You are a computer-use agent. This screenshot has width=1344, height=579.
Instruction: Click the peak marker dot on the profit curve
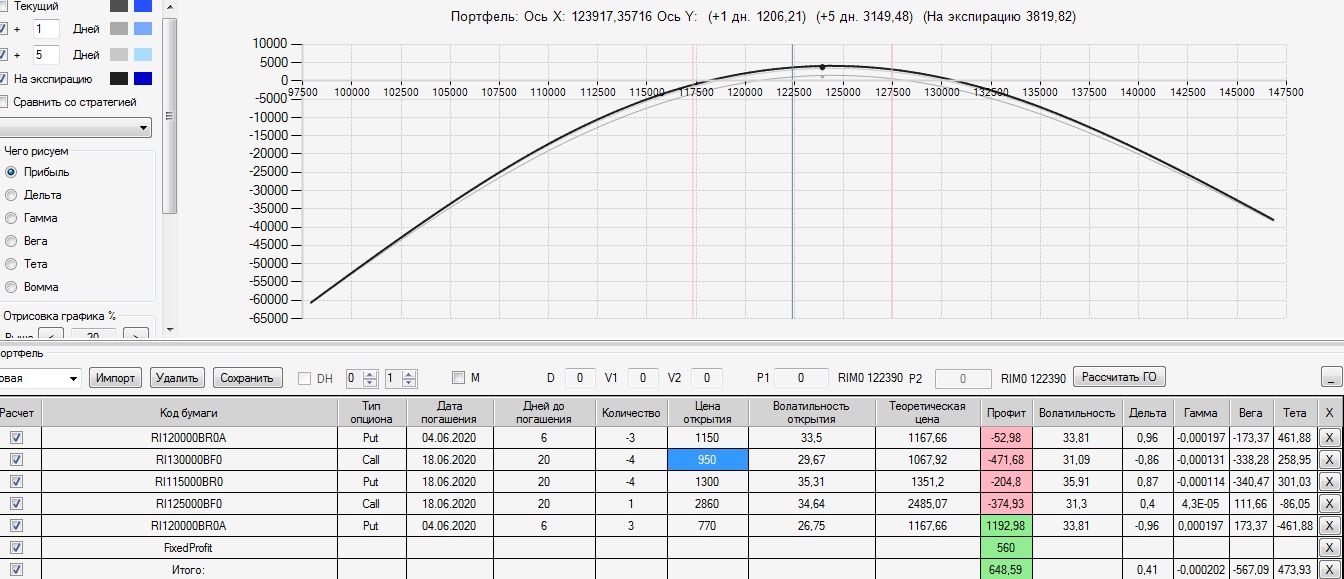[822, 67]
